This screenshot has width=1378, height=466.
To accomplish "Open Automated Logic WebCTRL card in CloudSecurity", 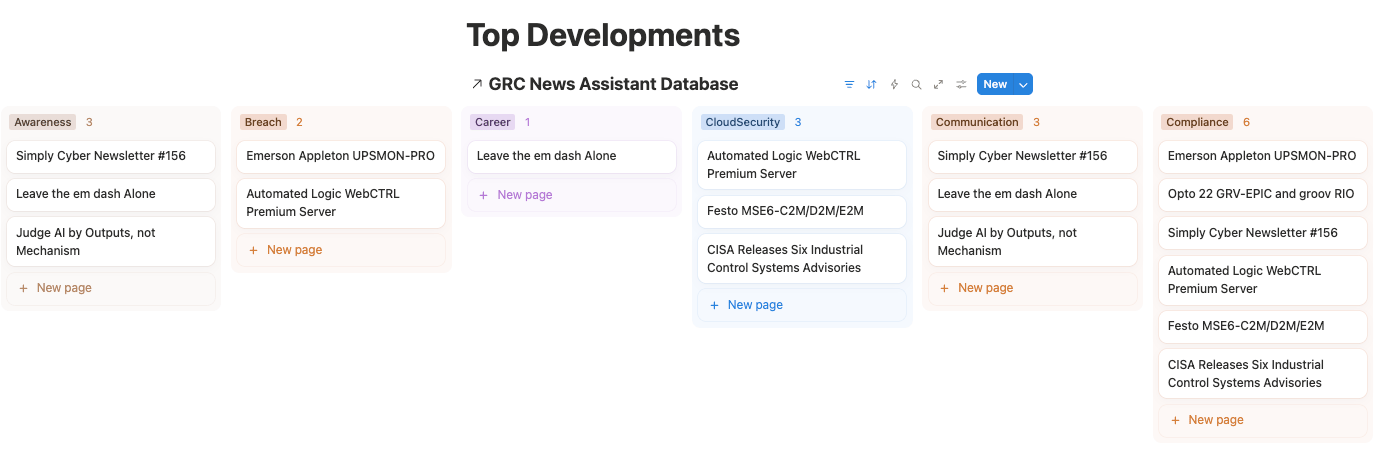I will [x=802, y=165].
